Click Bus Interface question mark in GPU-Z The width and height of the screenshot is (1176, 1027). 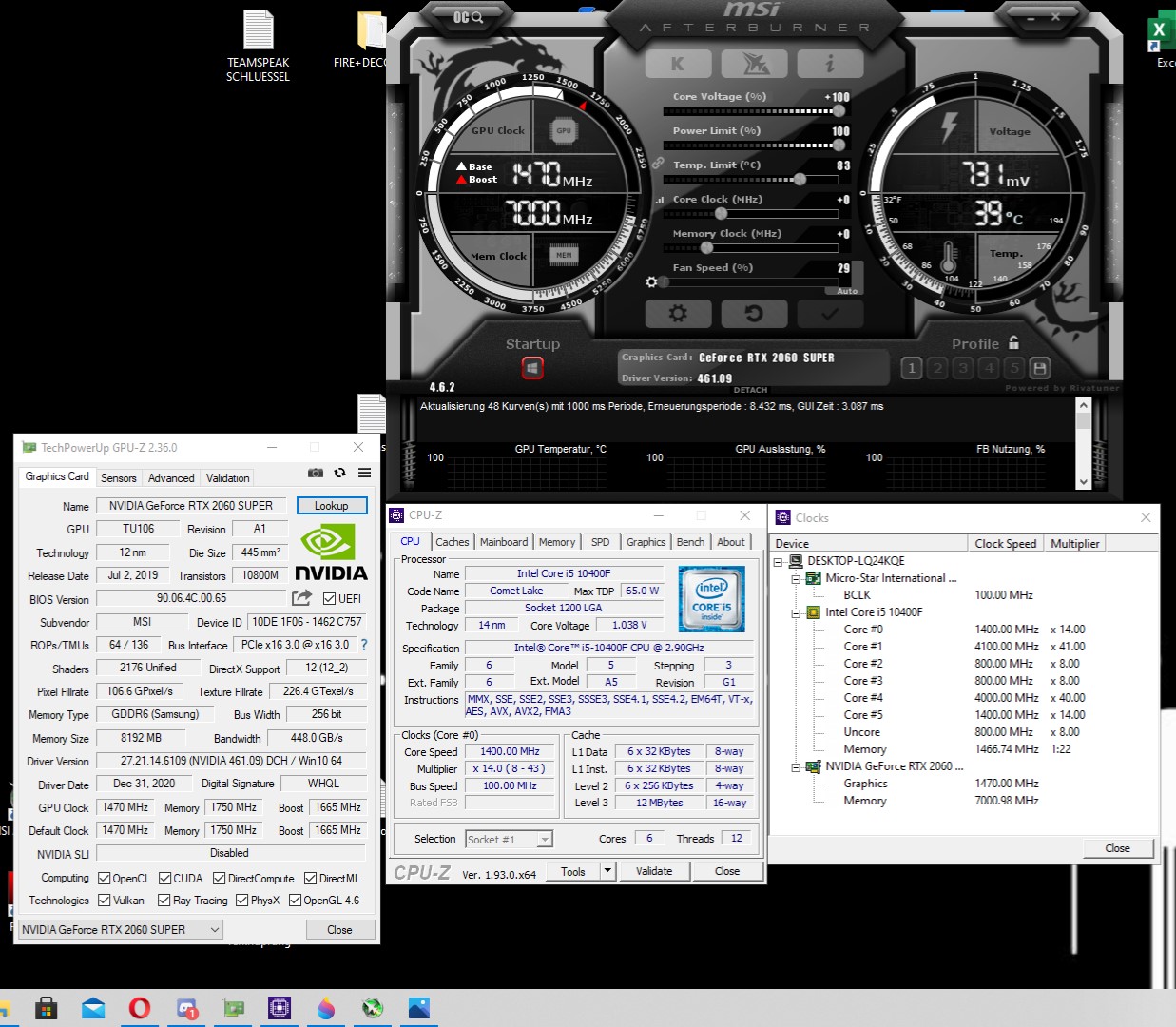(363, 645)
